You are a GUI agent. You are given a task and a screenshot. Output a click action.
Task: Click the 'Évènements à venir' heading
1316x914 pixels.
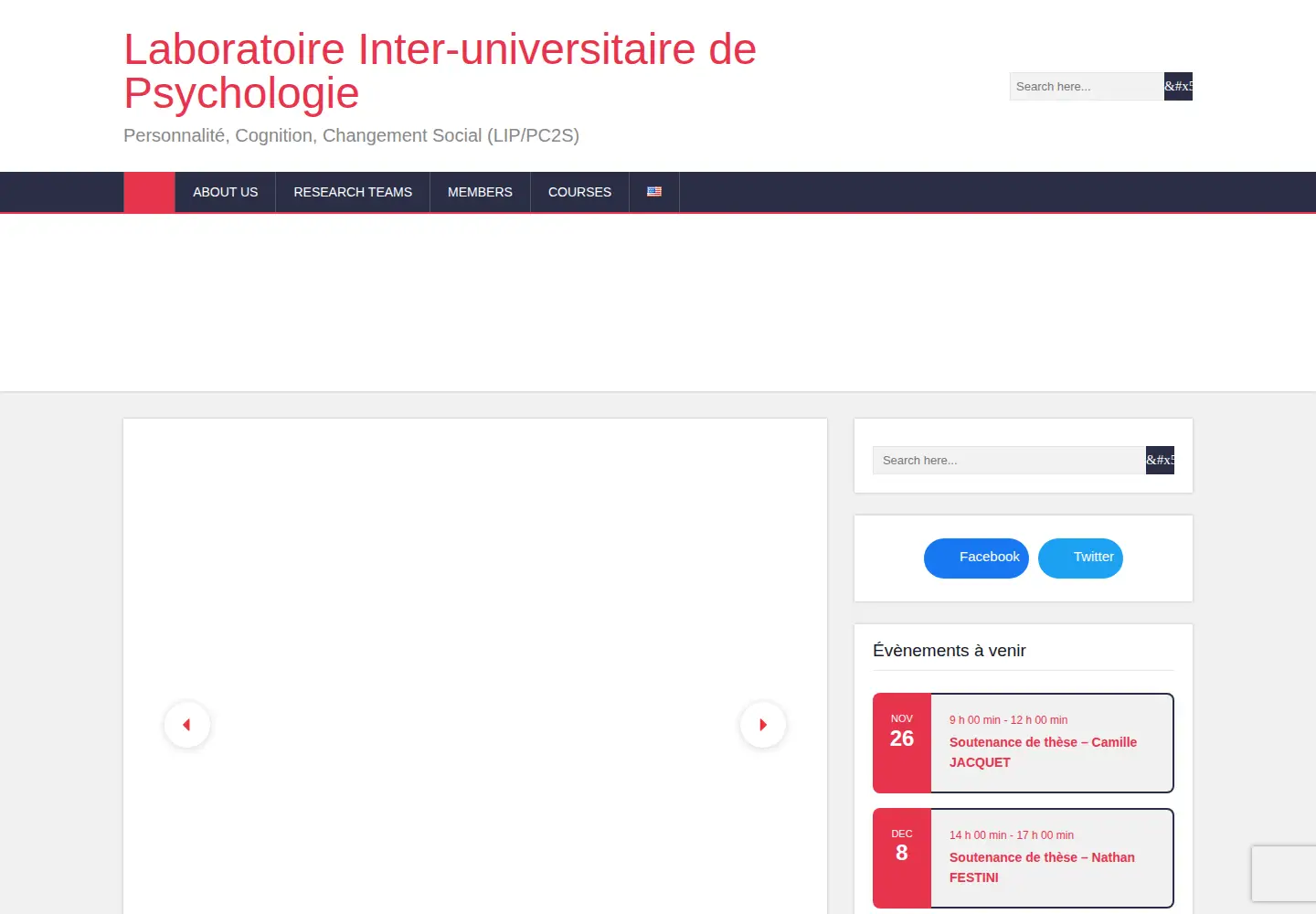pyautogui.click(x=949, y=651)
